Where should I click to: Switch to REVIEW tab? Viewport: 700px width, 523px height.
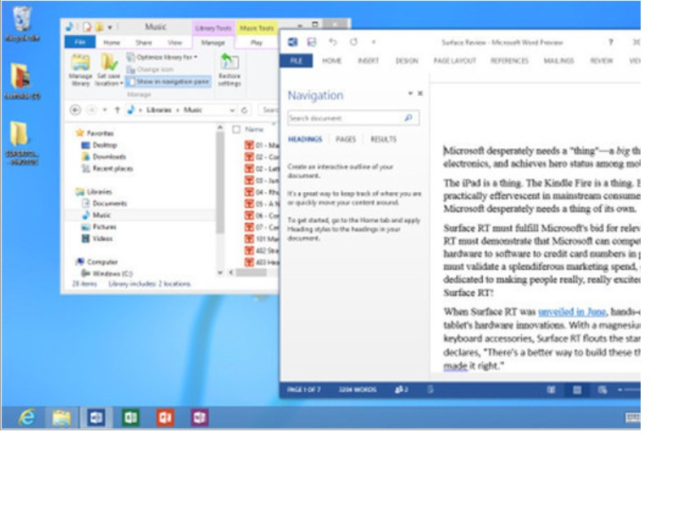(x=601, y=61)
